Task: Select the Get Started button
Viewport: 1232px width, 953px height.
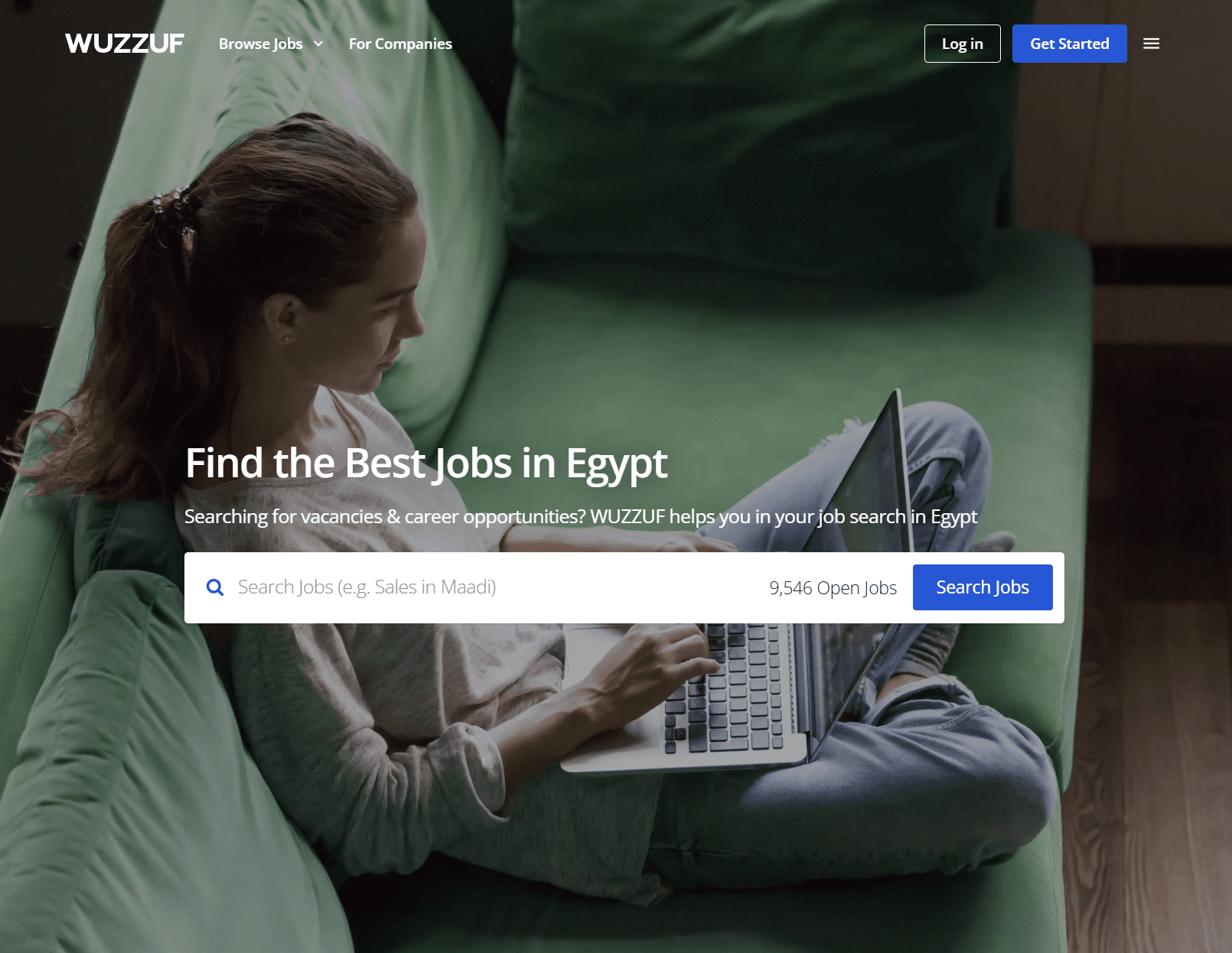Action: tap(1069, 44)
